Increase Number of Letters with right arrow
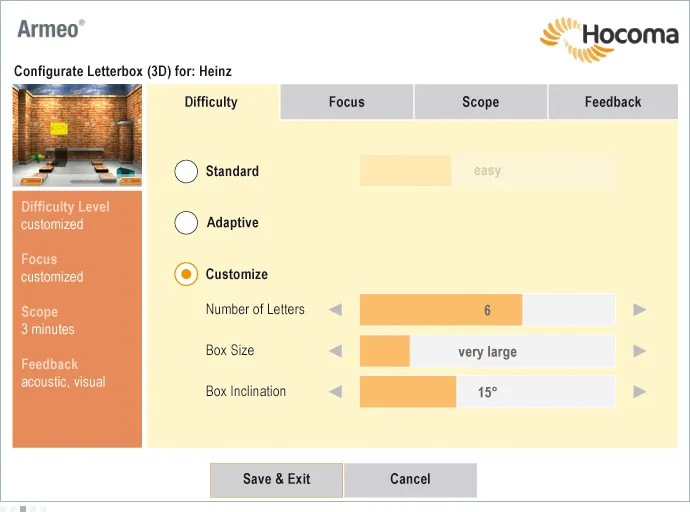Screen dimensions: 690x512 click(639, 310)
